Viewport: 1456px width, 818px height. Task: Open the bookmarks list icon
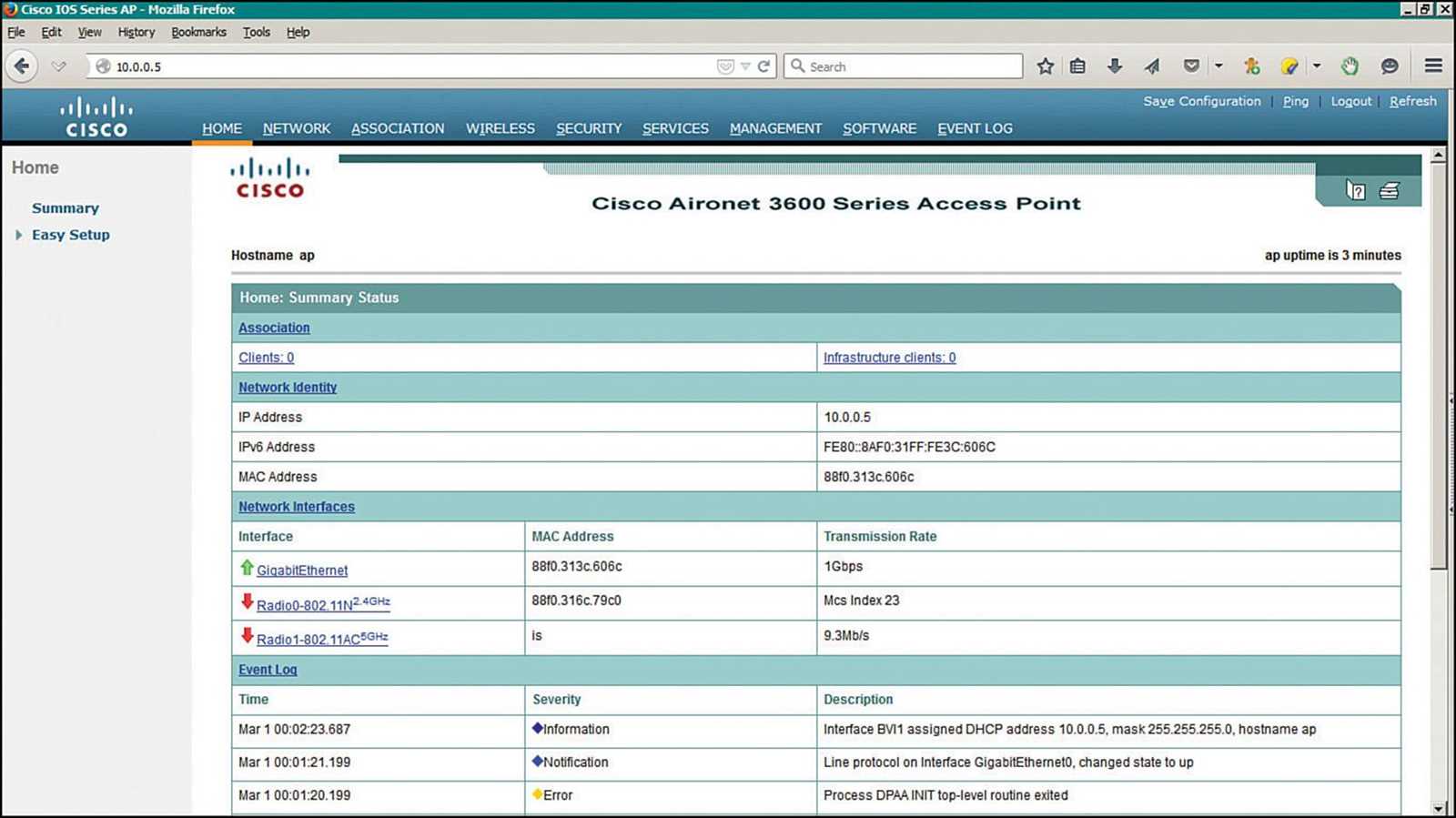pos(1077,66)
